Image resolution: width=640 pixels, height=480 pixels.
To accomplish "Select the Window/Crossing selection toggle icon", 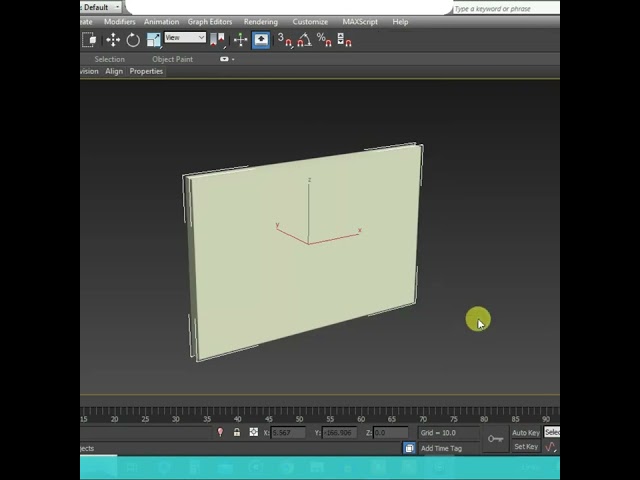I will coord(89,40).
